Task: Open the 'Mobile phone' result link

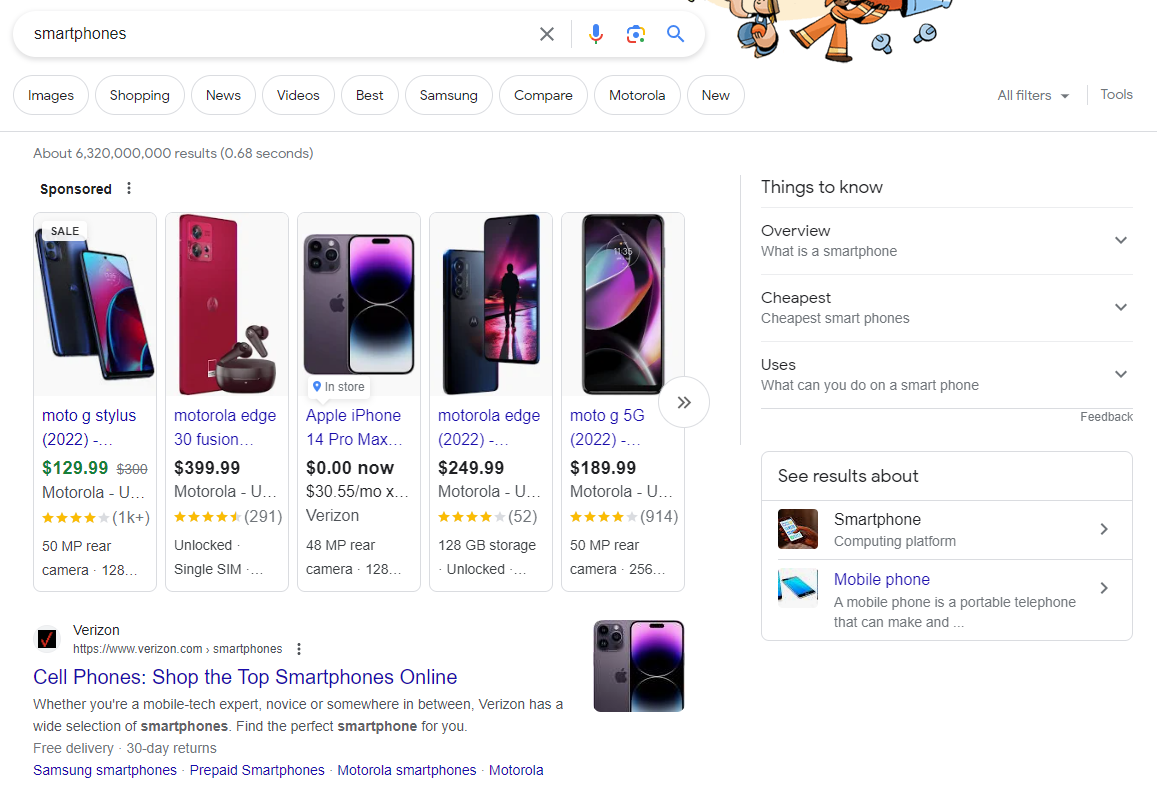Action: click(x=881, y=579)
